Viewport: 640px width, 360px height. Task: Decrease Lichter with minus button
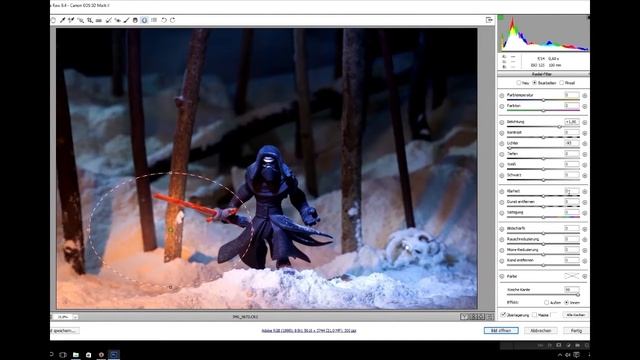502,144
